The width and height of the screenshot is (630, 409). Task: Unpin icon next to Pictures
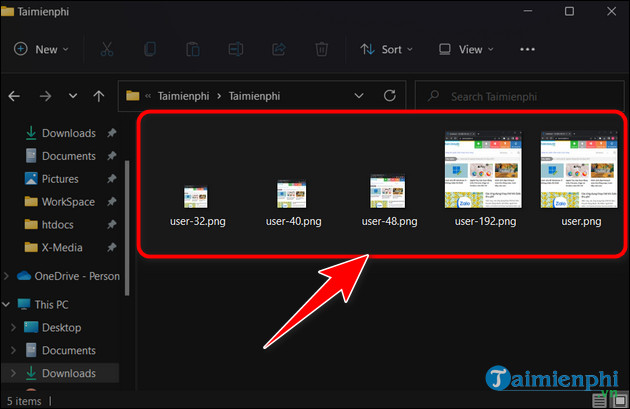click(112, 179)
